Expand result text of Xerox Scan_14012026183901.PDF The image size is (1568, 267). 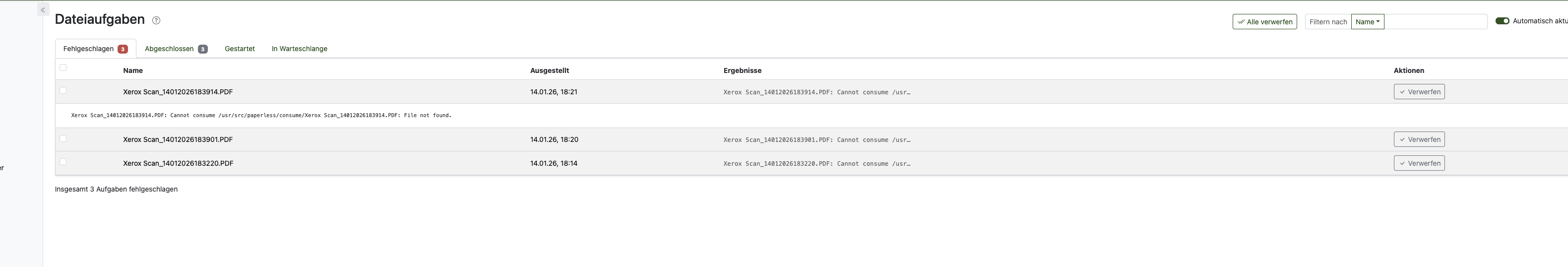point(816,139)
